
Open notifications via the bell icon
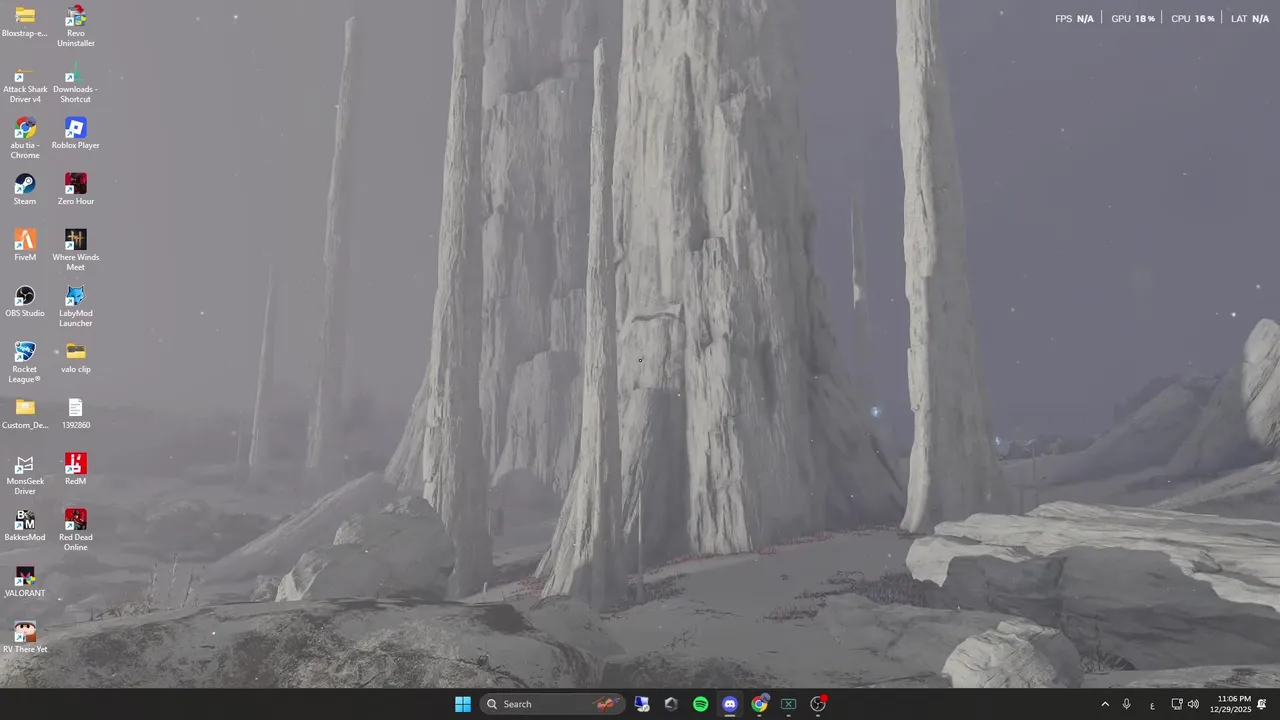1262,704
